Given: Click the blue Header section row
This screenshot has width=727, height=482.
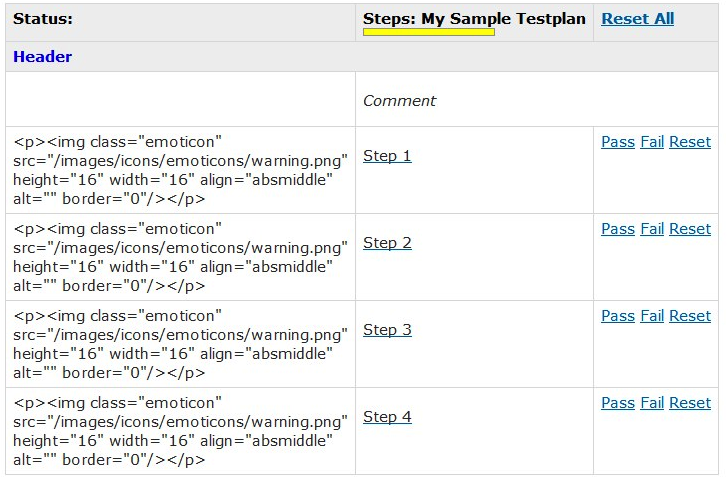Looking at the screenshot, I should pyautogui.click(x=42, y=57).
